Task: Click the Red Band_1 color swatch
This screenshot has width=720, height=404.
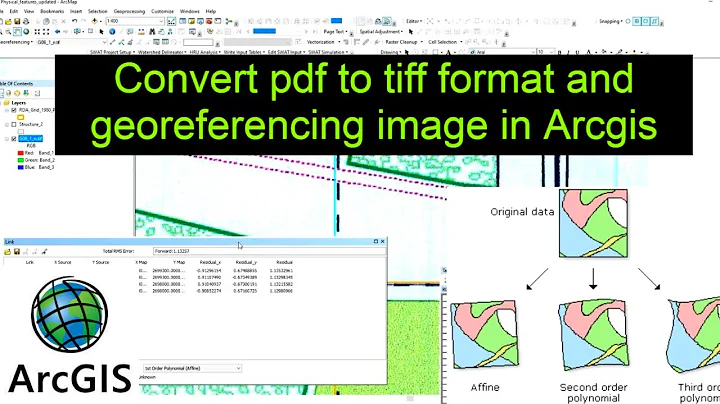Action: [20, 153]
